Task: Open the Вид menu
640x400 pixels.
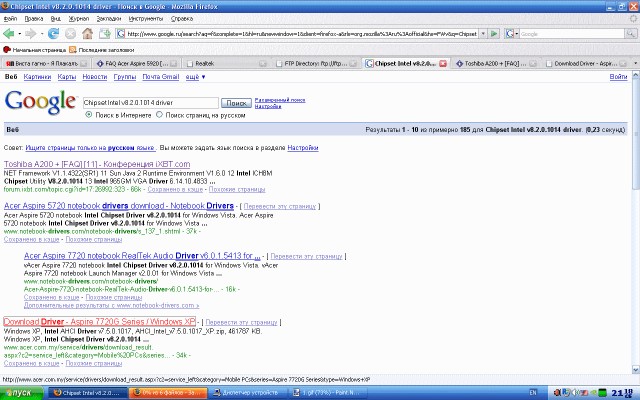Action: coord(56,19)
